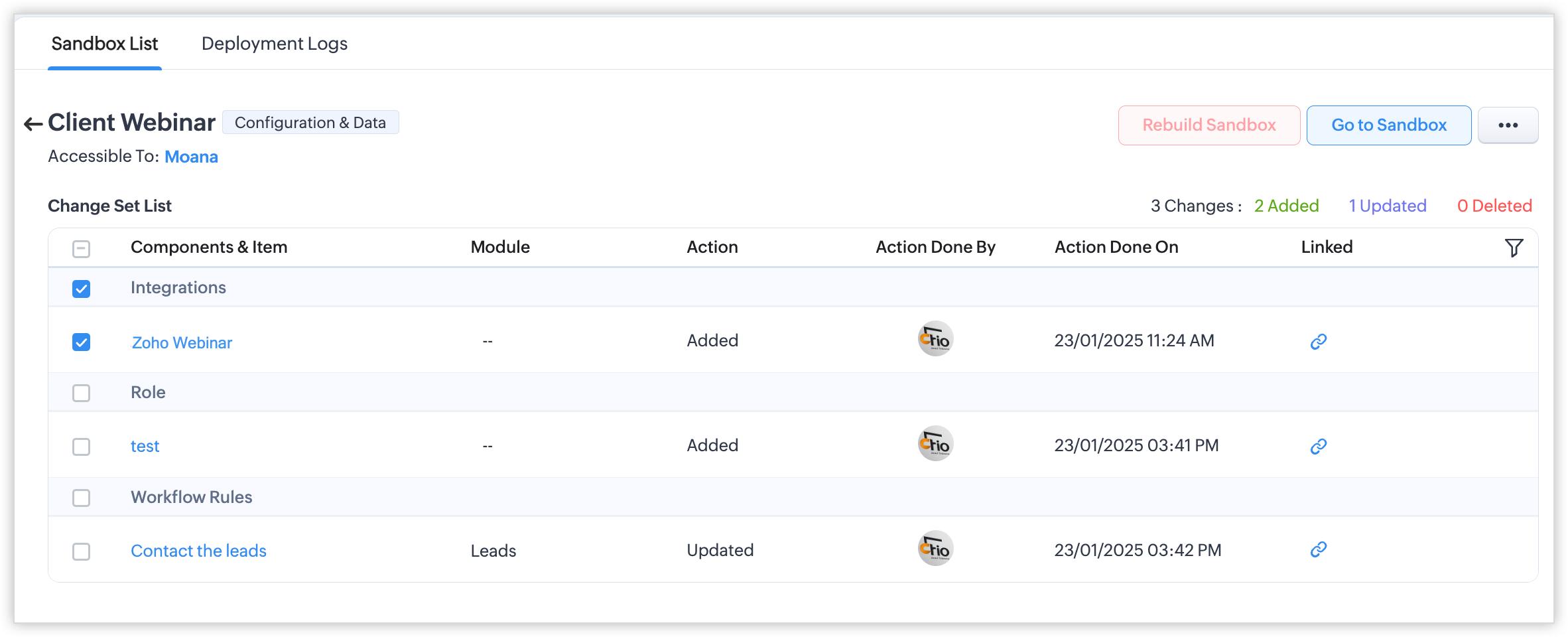Click the linked icon for Zoho Webinar

(x=1318, y=342)
